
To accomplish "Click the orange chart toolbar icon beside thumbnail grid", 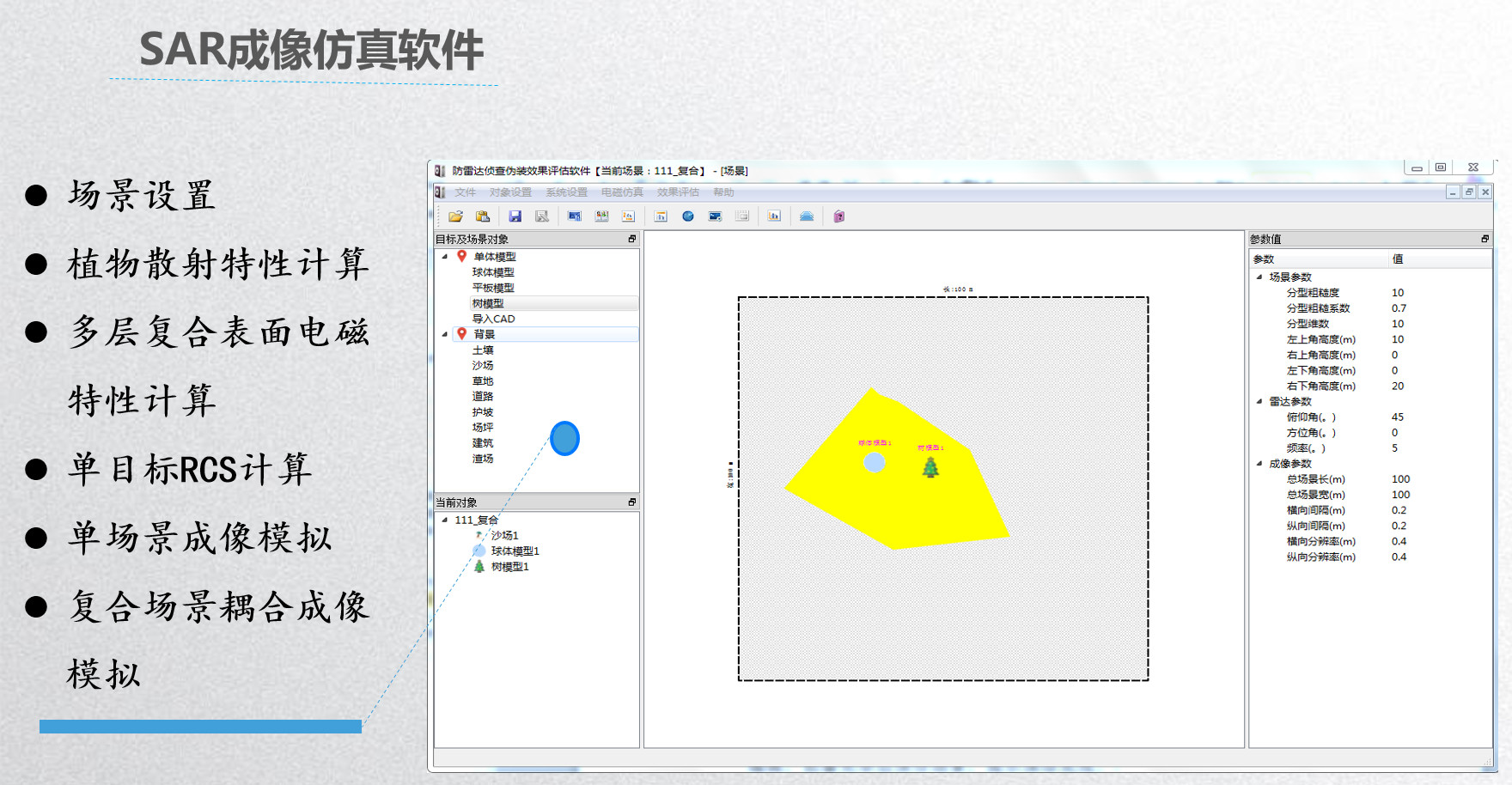I will coord(628,216).
